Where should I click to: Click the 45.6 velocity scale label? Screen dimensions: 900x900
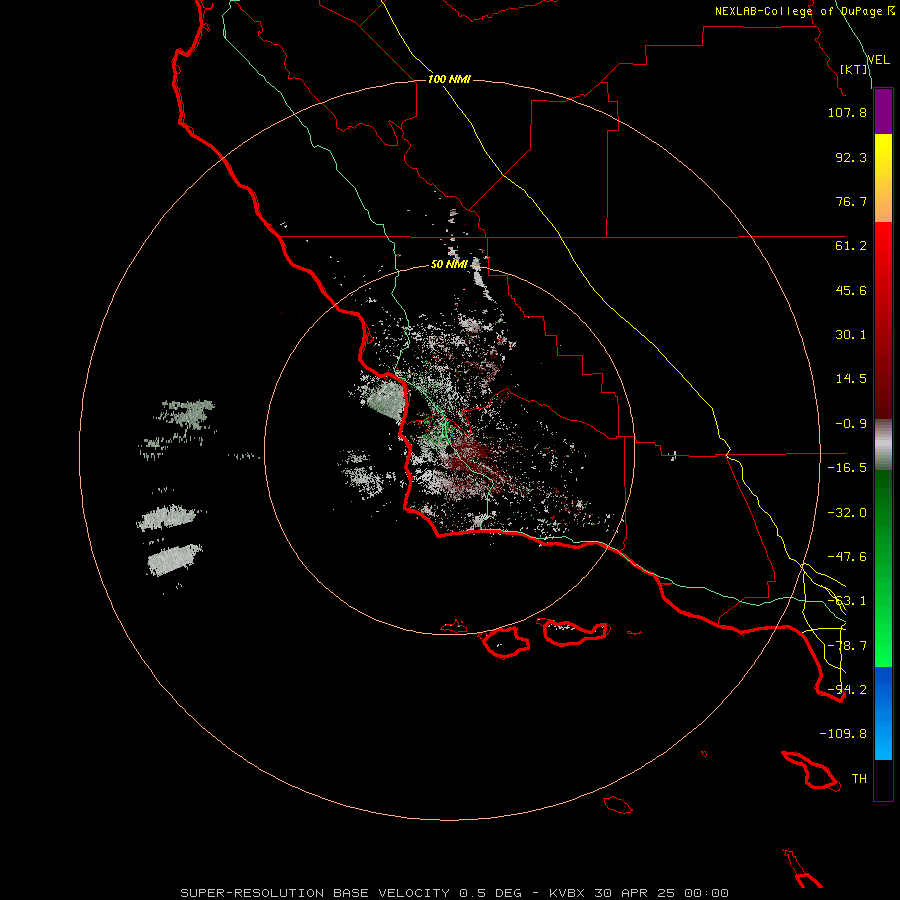(851, 290)
